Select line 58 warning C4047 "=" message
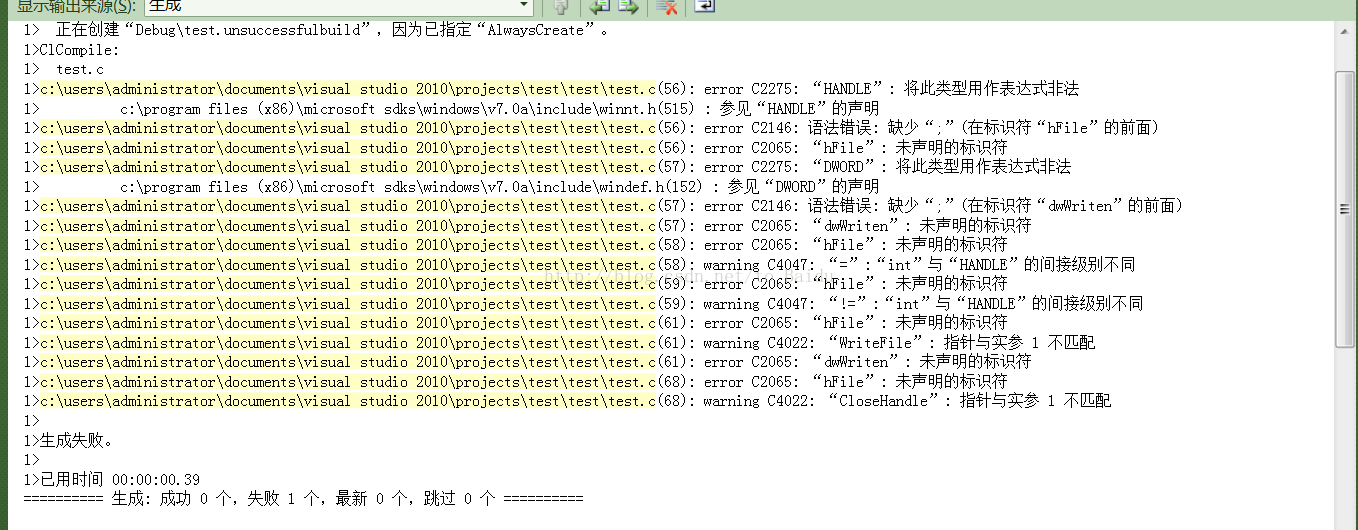The image size is (1358, 530). [x=580, y=264]
